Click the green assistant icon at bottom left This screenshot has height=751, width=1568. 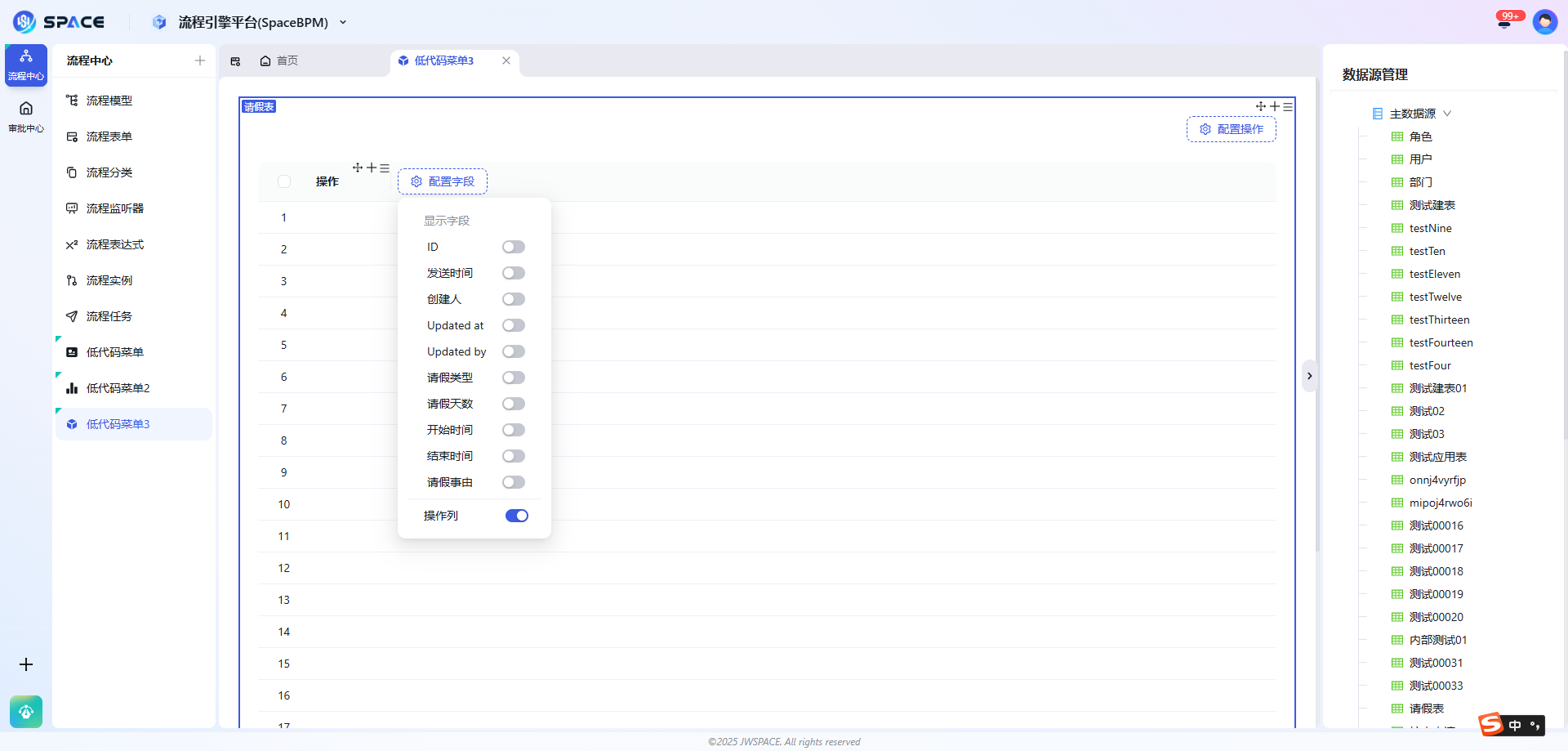pyautogui.click(x=26, y=712)
